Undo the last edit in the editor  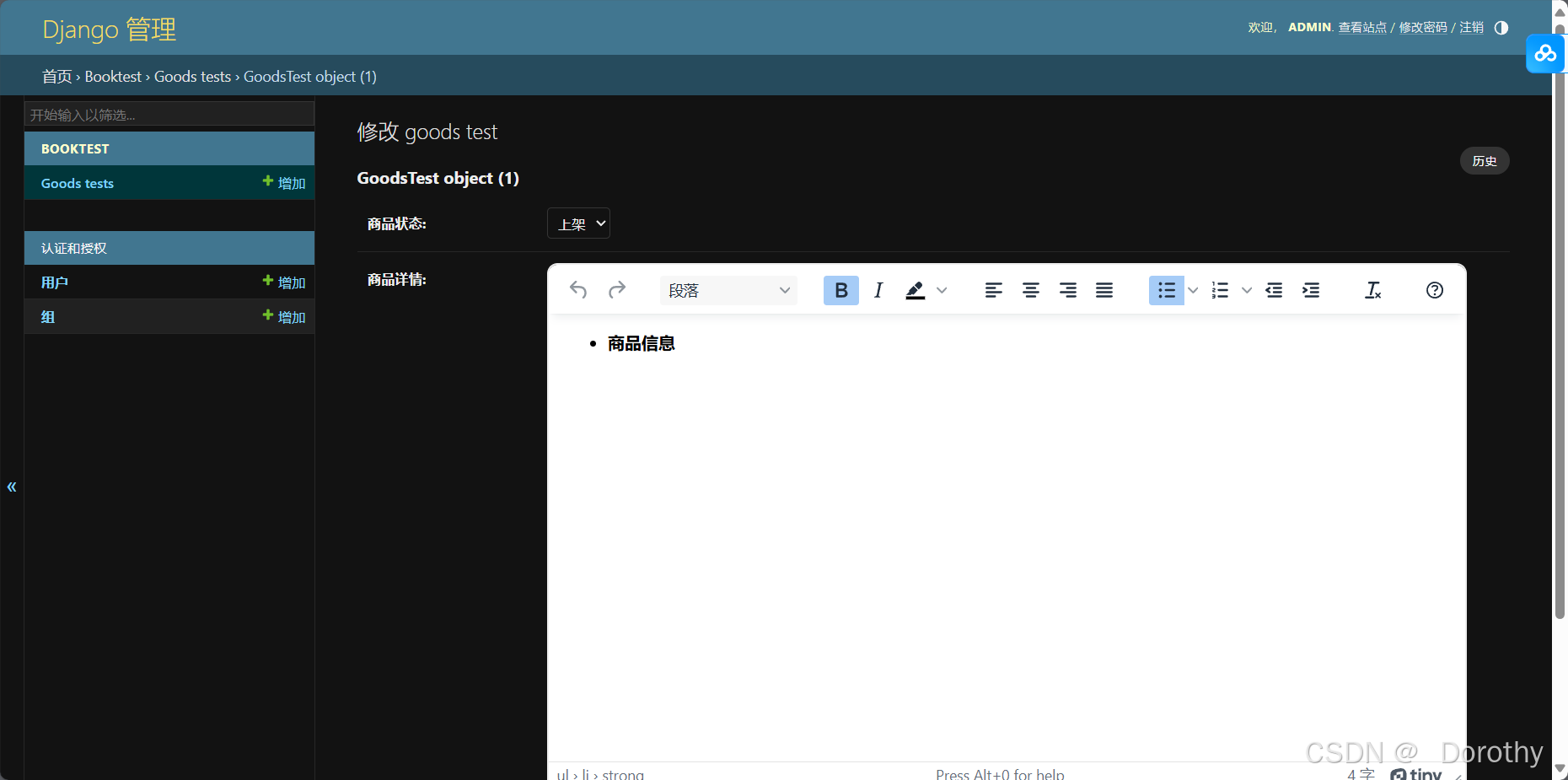(x=578, y=290)
